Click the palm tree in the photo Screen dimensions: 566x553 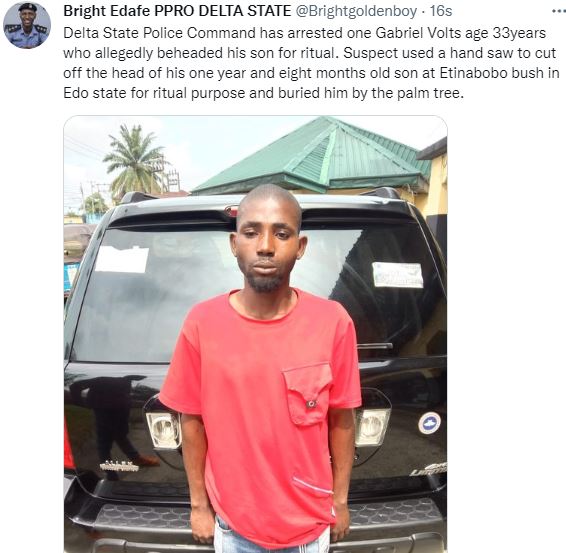pos(134,161)
